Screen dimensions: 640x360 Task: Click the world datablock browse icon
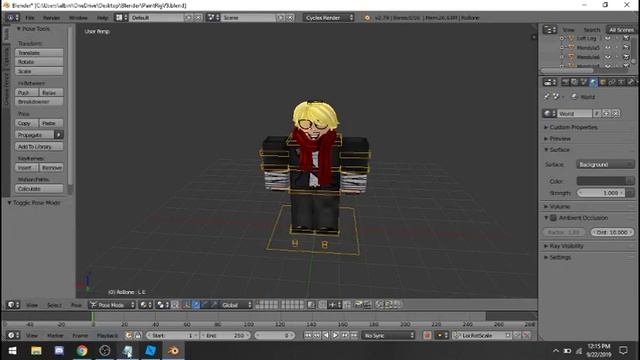(549, 113)
